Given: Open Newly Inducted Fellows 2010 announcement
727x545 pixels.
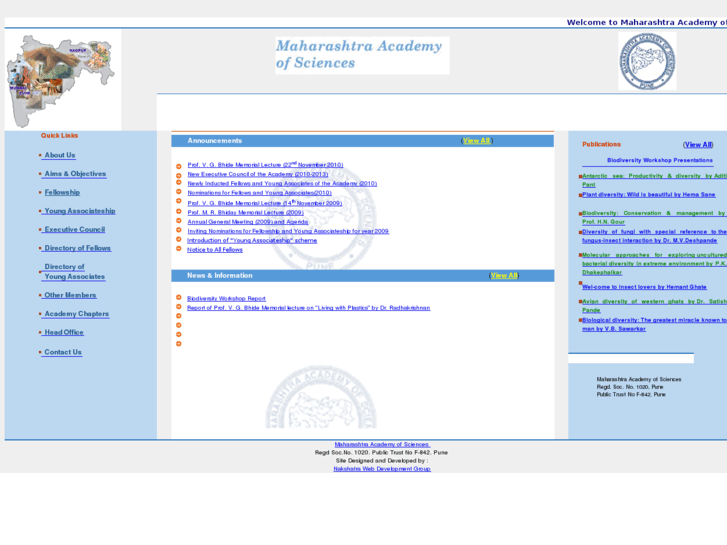Looking at the screenshot, I should click(282, 184).
